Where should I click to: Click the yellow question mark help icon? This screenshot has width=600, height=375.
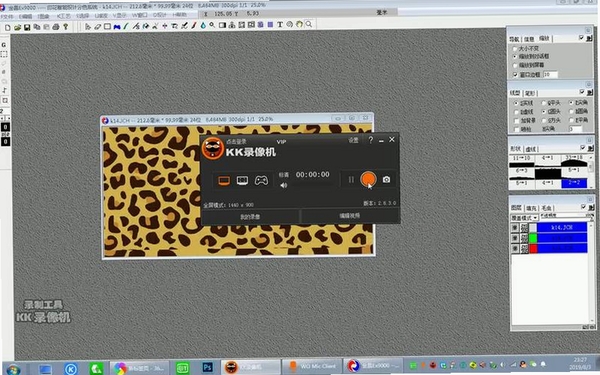[x=66, y=26]
